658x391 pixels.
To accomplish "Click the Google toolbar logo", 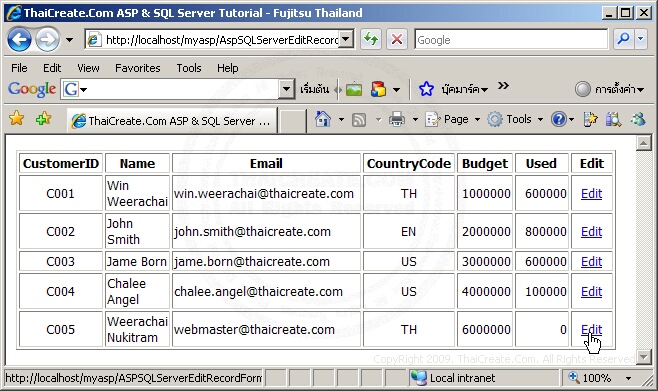I will [x=32, y=89].
